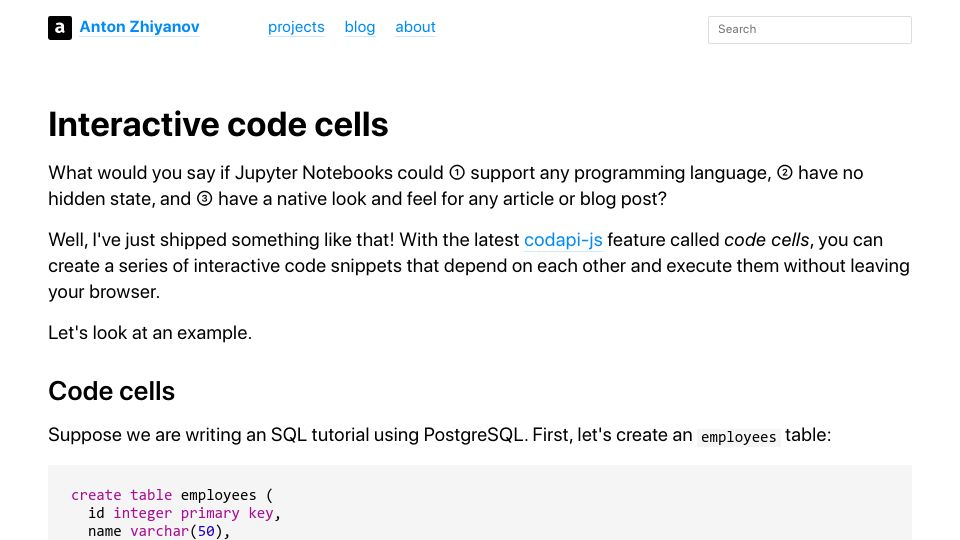Screen dimensions: 960x540
Task: Click the circled number two symbol
Action: (784, 173)
